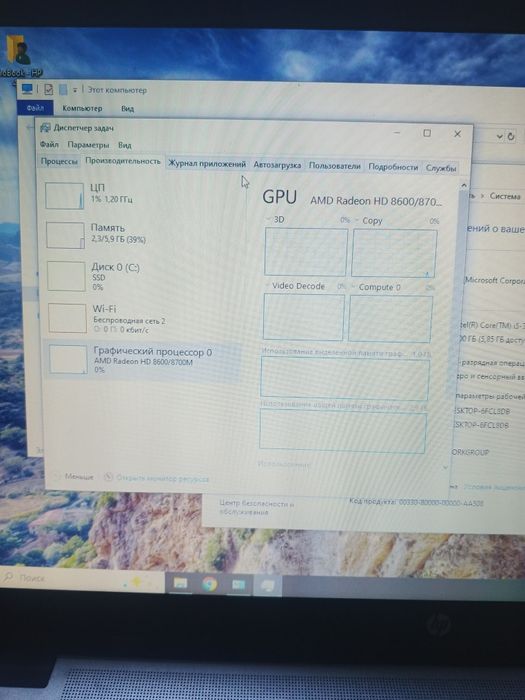Viewport: 525px width, 700px height.
Task: Click the ЦП mini graph thumbnail
Action: [x=64, y=196]
